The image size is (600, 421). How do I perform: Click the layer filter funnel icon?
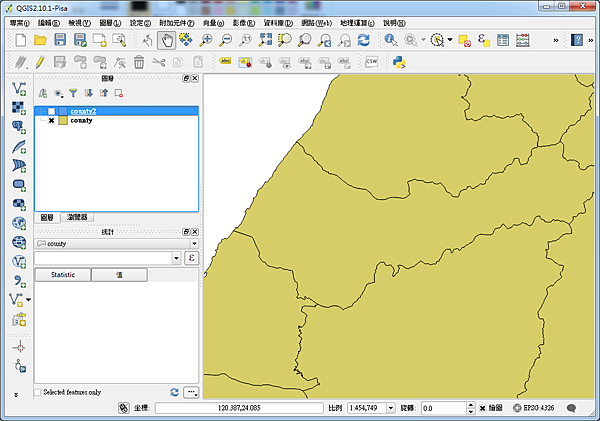click(x=73, y=93)
